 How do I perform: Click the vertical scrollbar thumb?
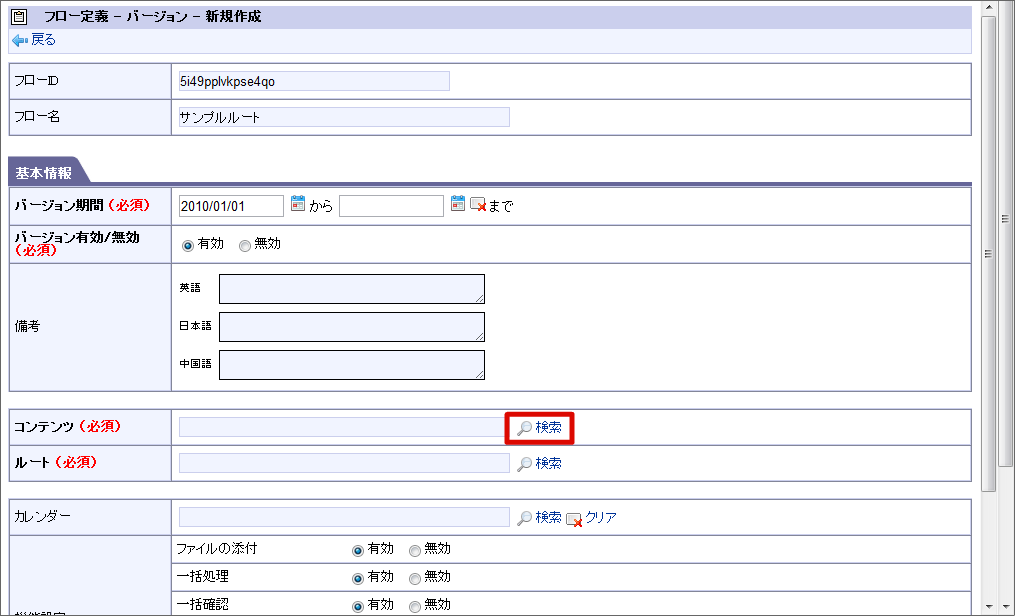point(988,254)
